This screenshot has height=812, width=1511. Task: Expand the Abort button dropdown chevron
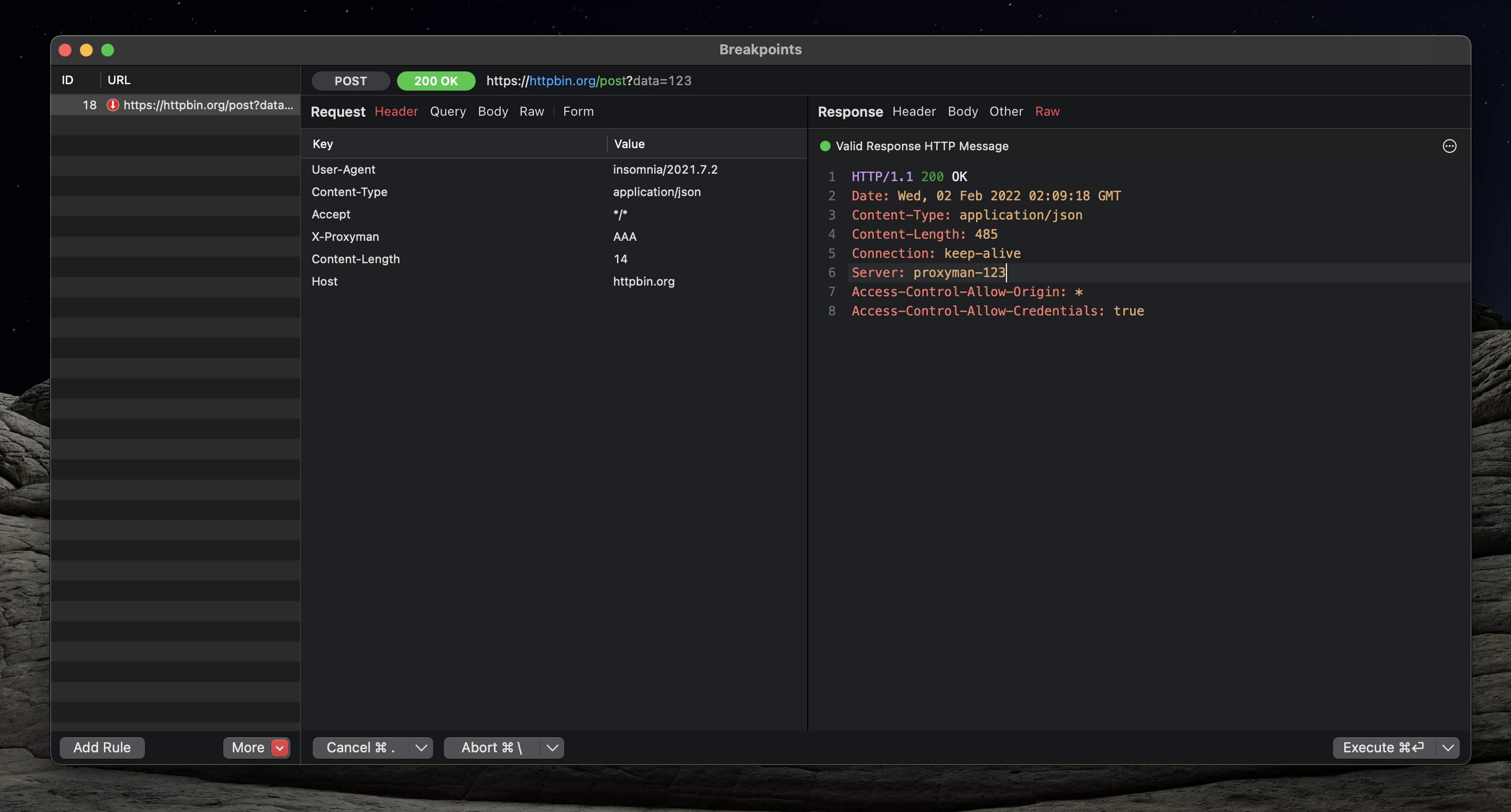(x=551, y=748)
